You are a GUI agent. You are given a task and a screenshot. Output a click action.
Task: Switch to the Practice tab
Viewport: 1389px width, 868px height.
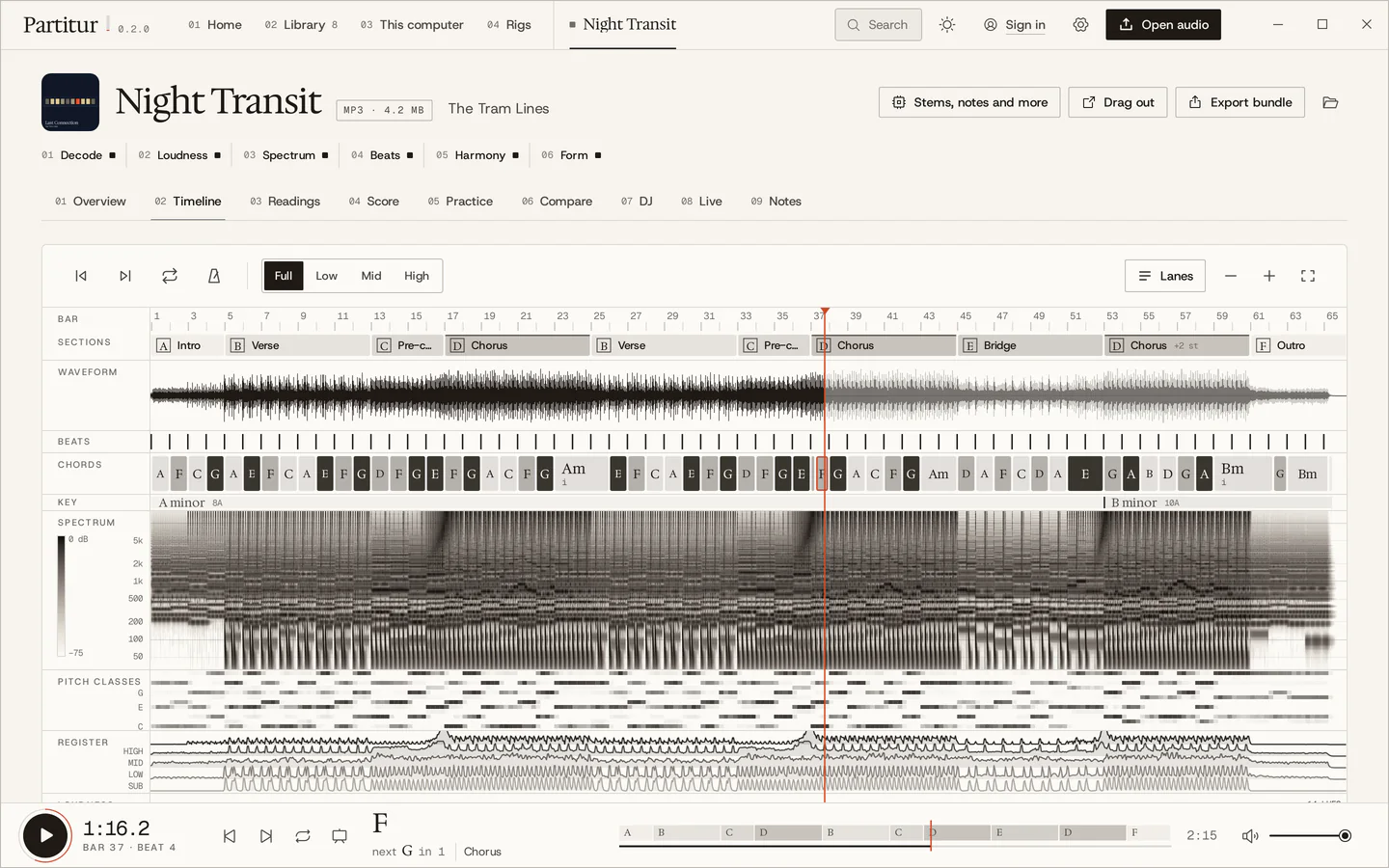tap(460, 202)
